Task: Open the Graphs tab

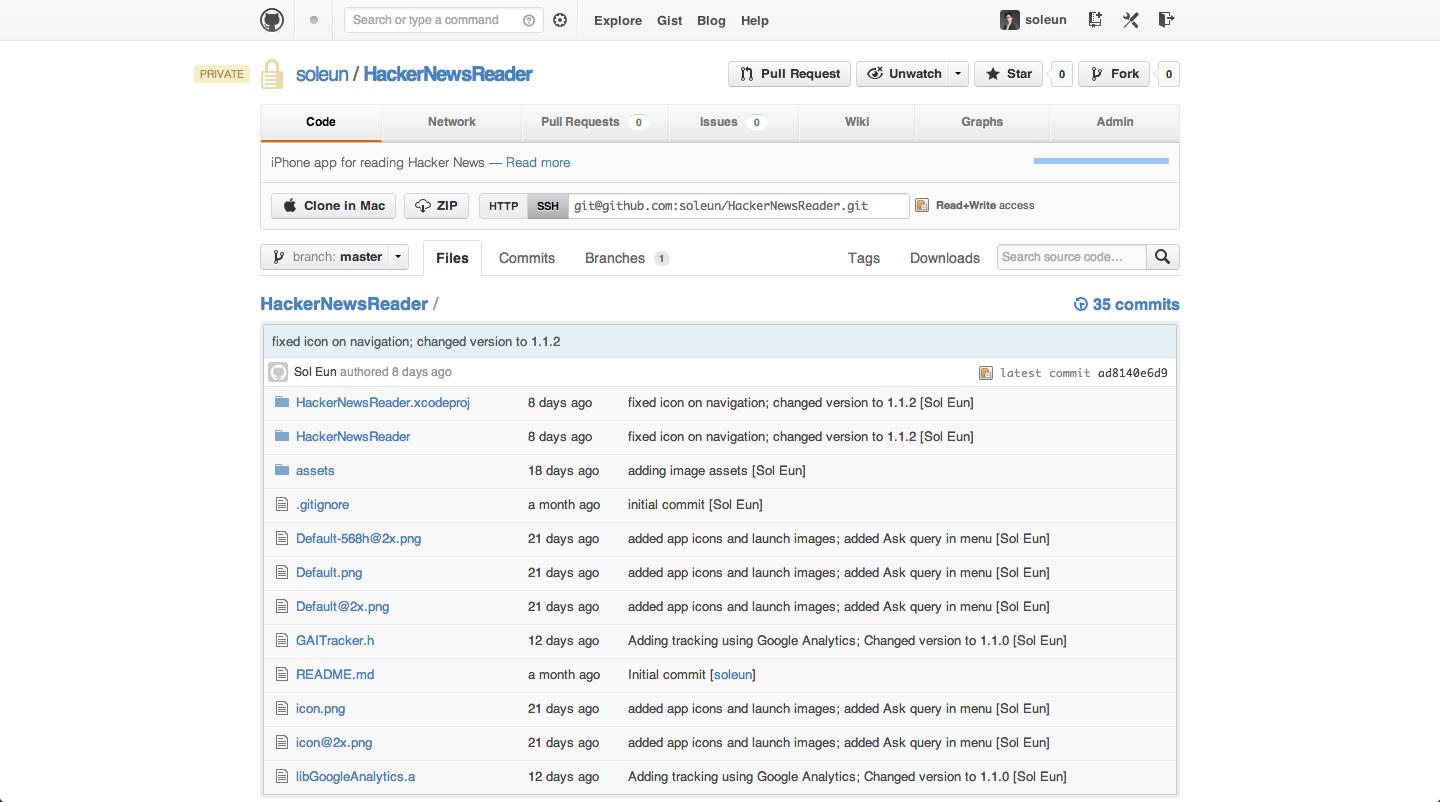Action: point(982,122)
